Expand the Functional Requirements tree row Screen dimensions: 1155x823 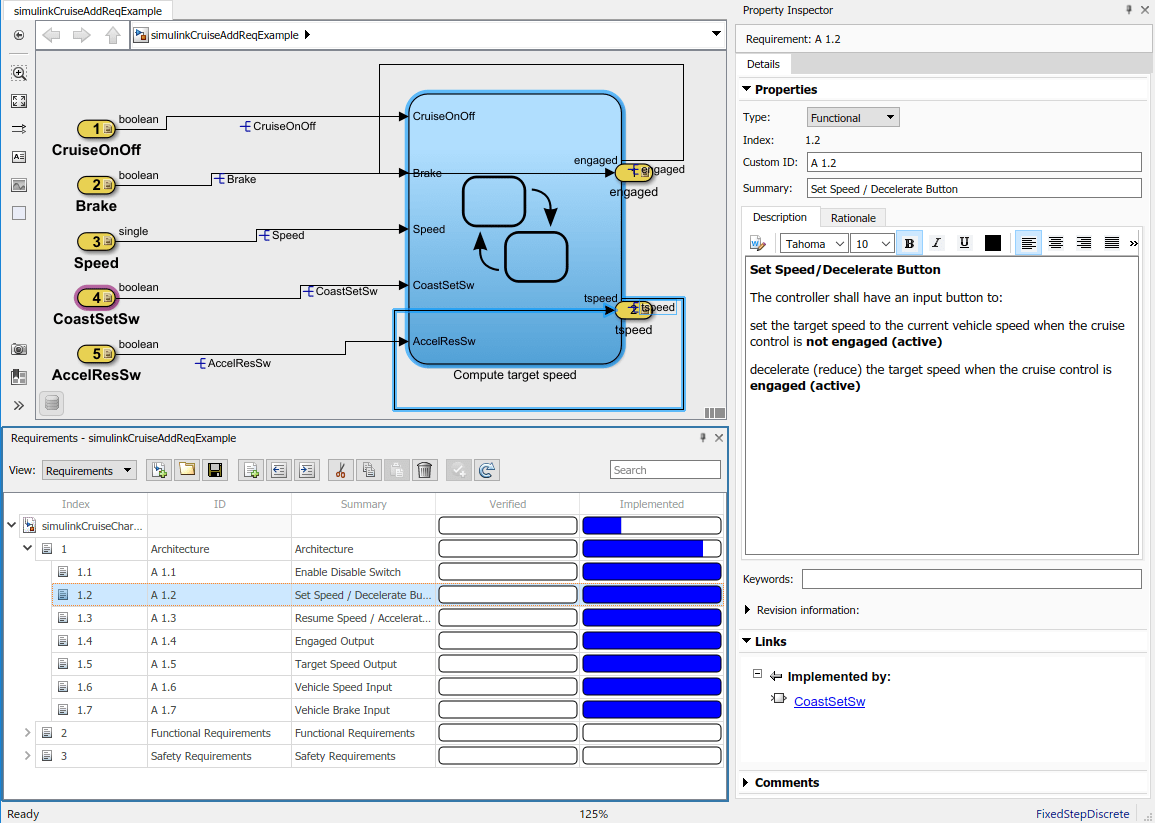coord(28,733)
